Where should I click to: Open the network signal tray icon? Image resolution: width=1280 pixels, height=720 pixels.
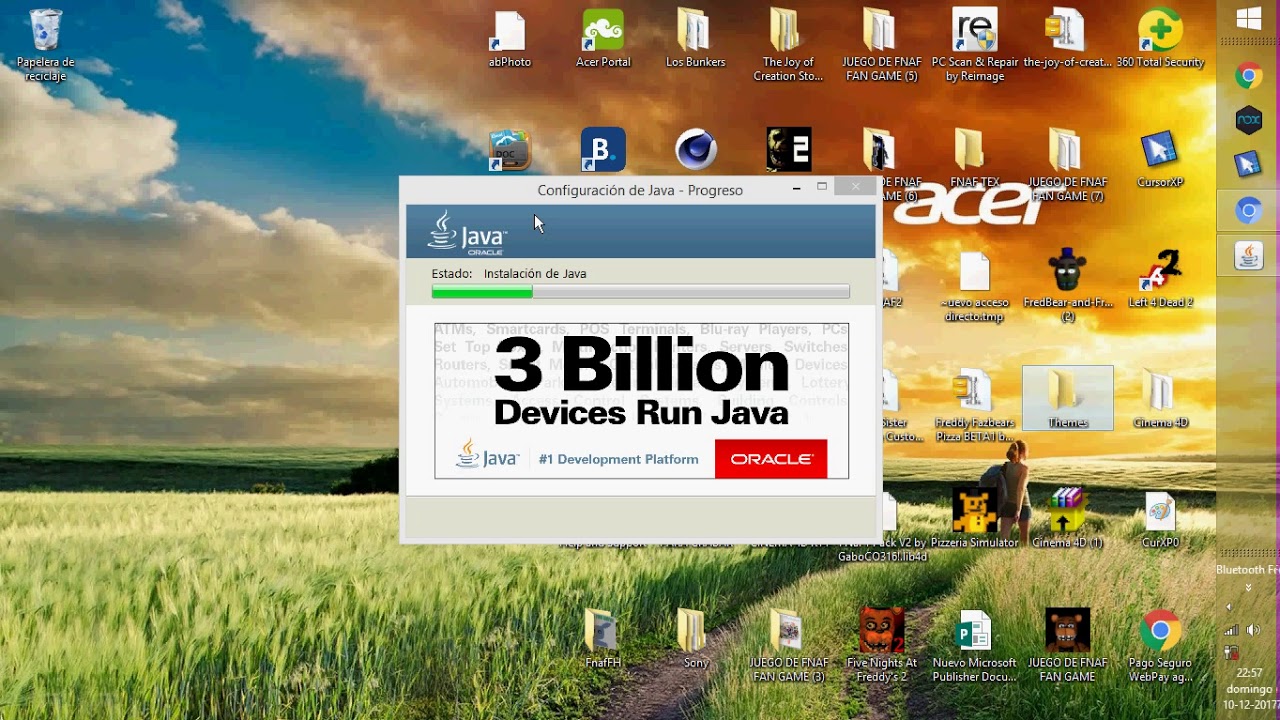[x=1232, y=630]
